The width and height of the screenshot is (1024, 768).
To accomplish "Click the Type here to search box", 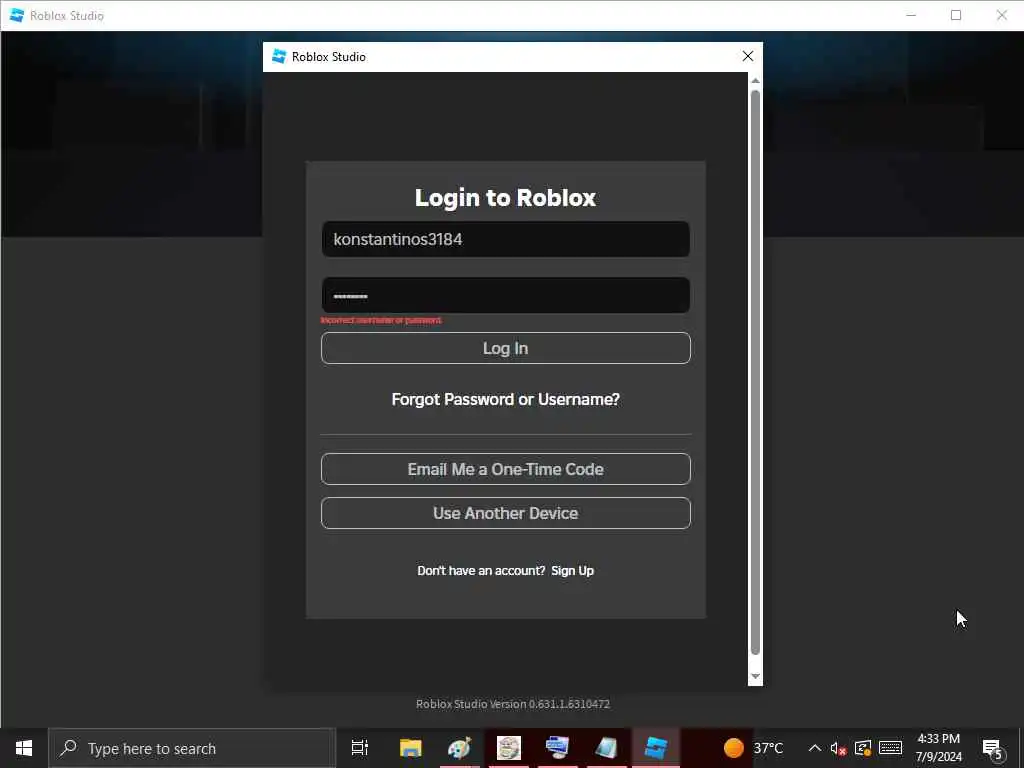I will pyautogui.click(x=192, y=748).
